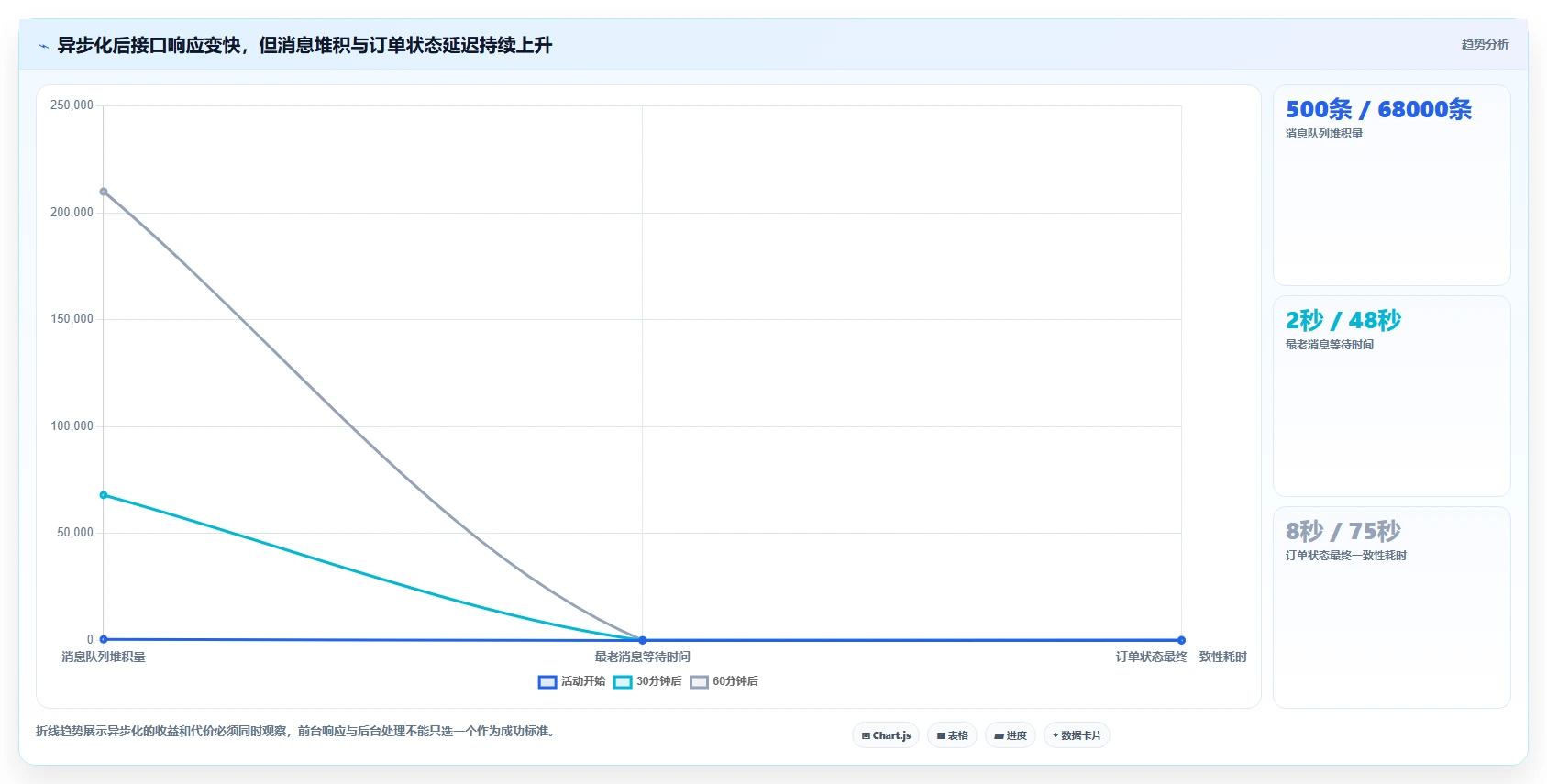1547x784 pixels.
Task: Click the 数据卡片 chip
Action: pos(1077,735)
